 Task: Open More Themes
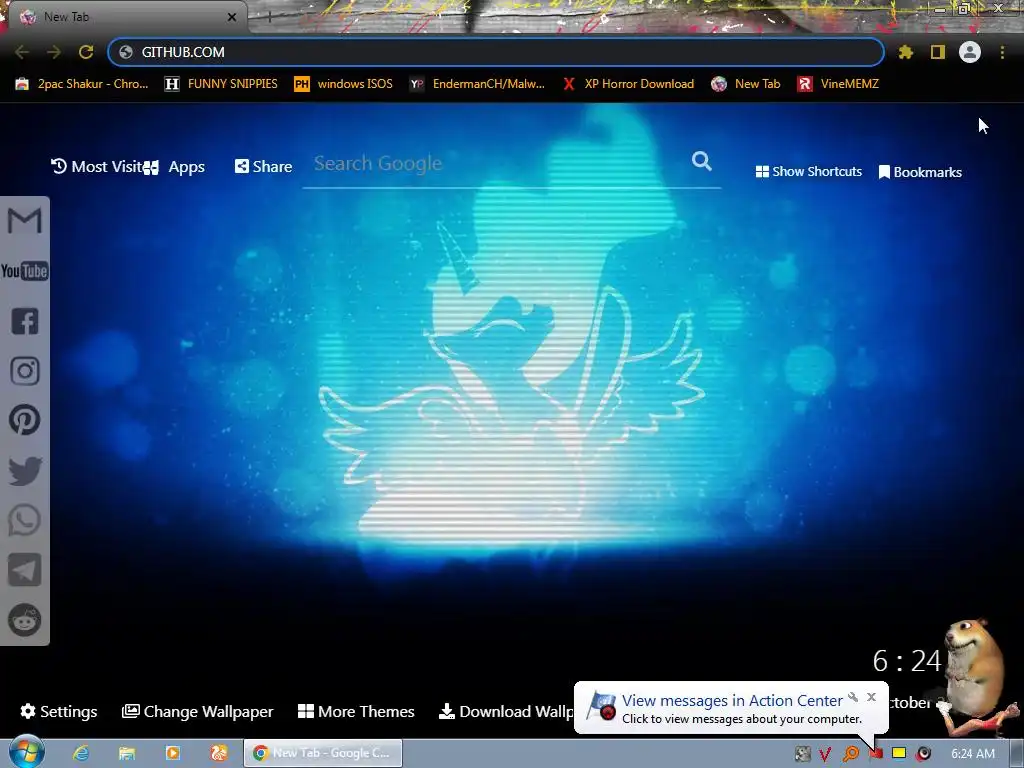coord(356,711)
